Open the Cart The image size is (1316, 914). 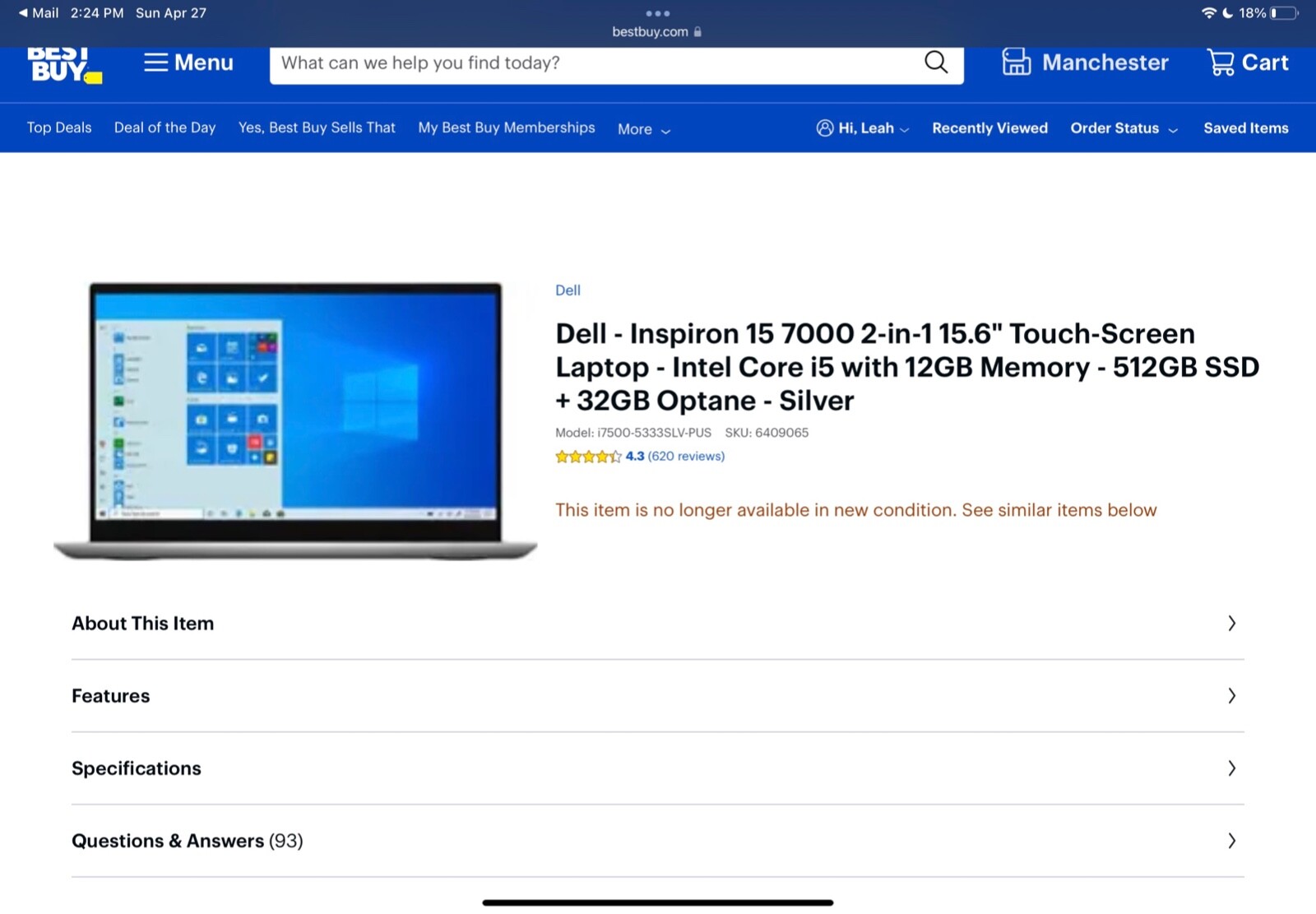(1247, 63)
